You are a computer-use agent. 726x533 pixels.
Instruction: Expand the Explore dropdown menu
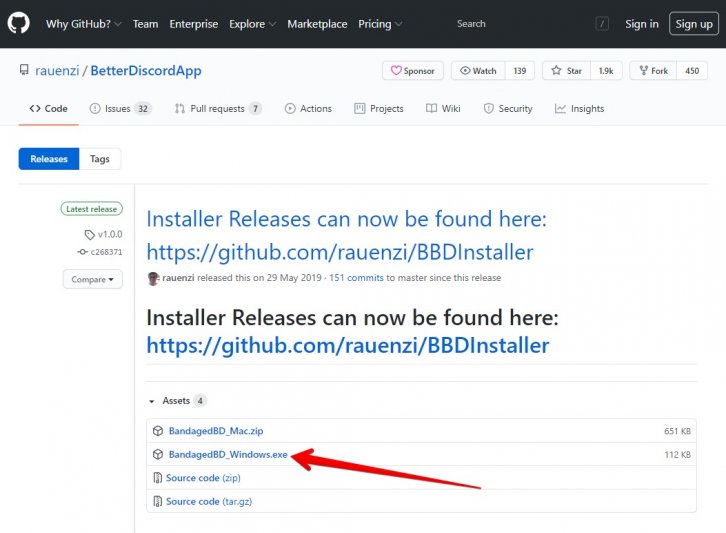pyautogui.click(x=252, y=24)
